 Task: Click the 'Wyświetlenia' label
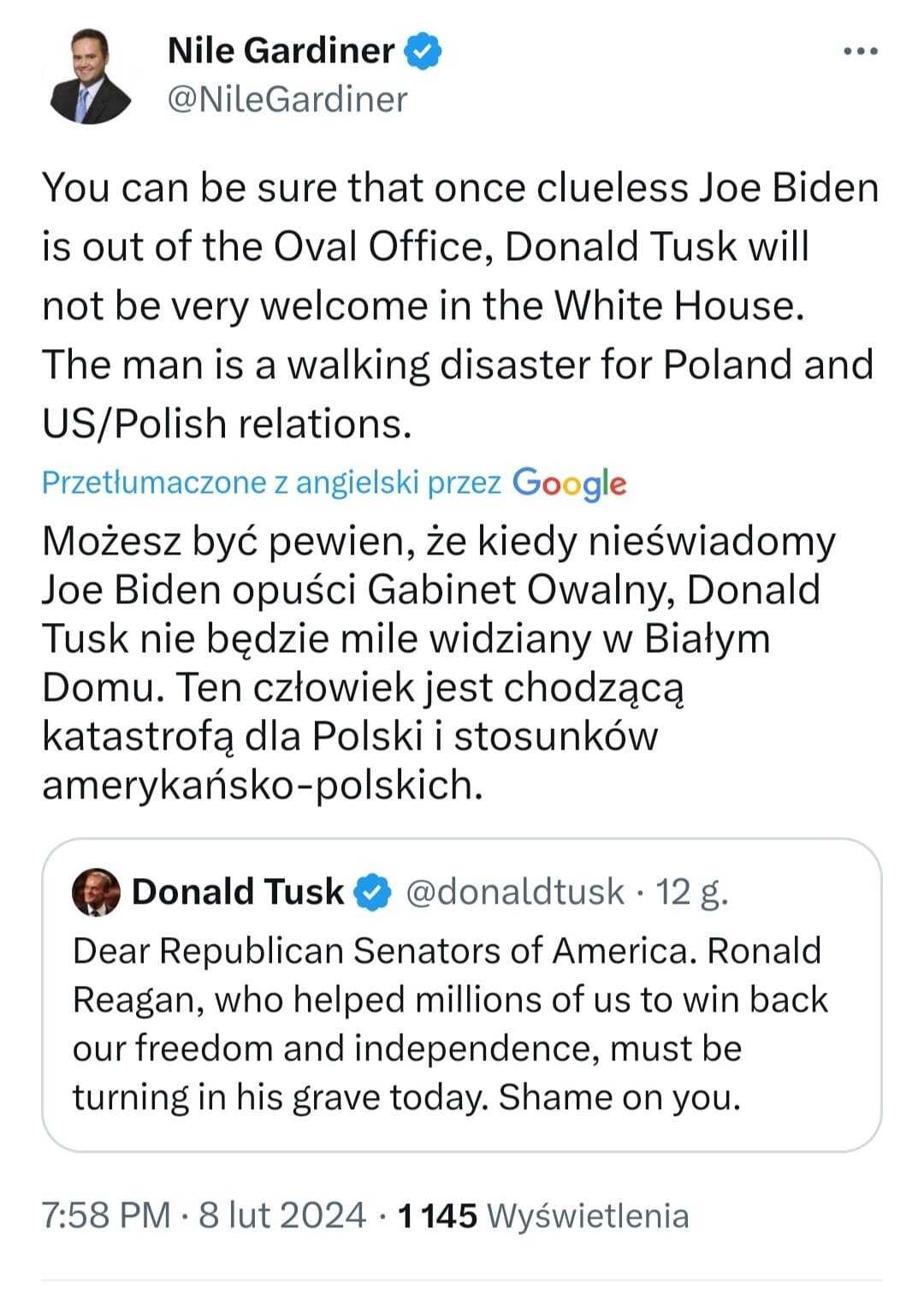[588, 1216]
